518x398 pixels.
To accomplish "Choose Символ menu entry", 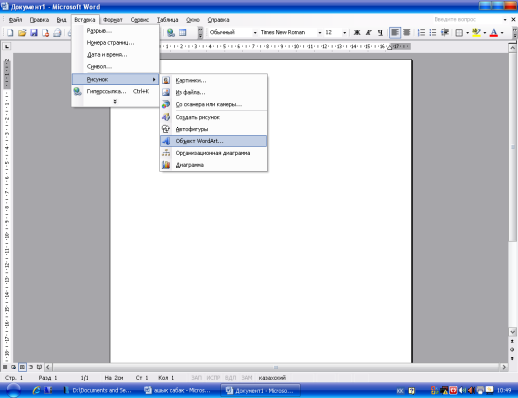I will (x=115, y=67).
